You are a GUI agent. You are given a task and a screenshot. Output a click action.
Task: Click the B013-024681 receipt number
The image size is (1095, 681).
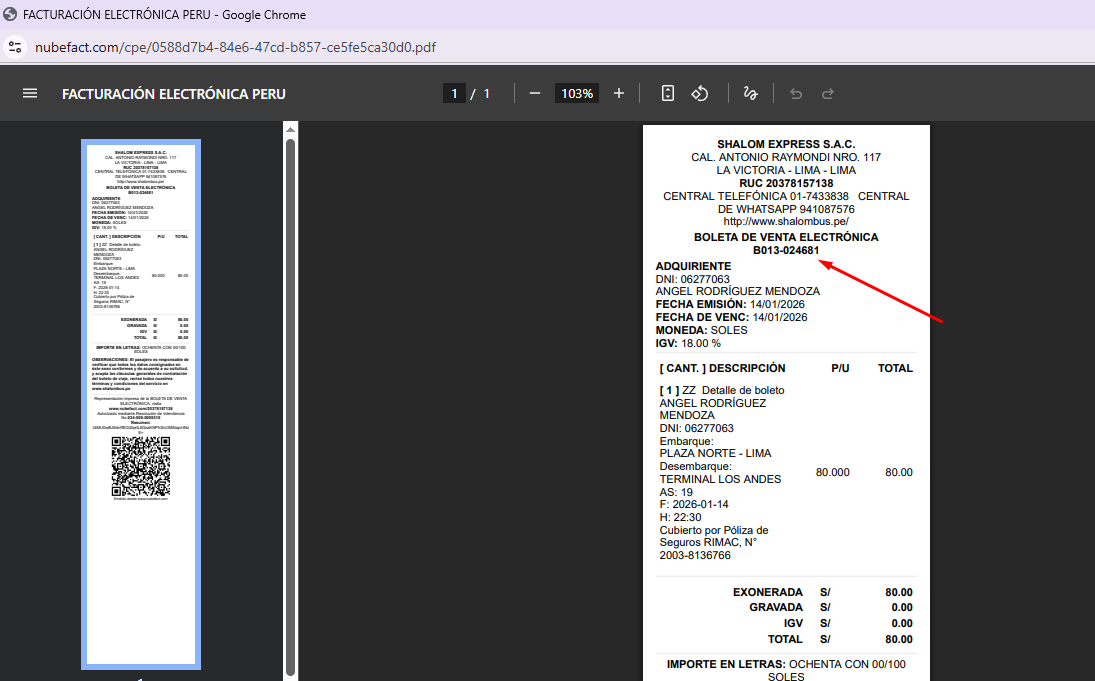[786, 251]
